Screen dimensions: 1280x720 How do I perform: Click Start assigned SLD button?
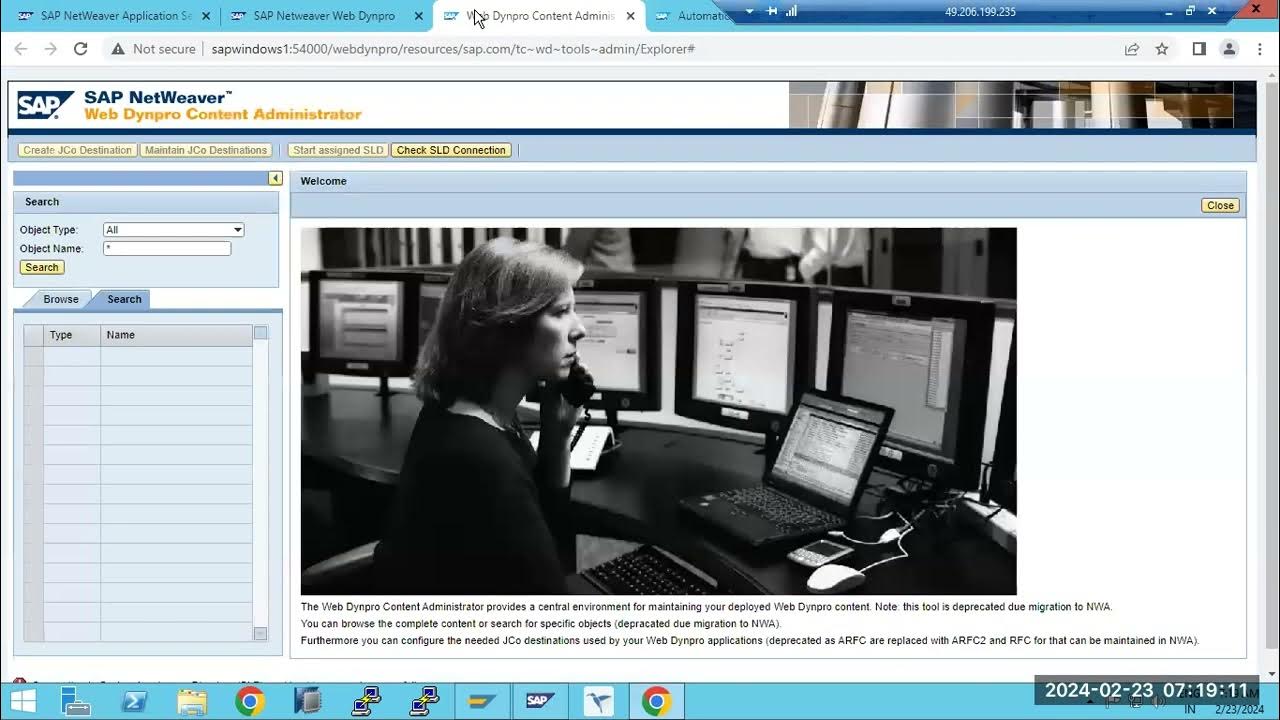point(338,150)
